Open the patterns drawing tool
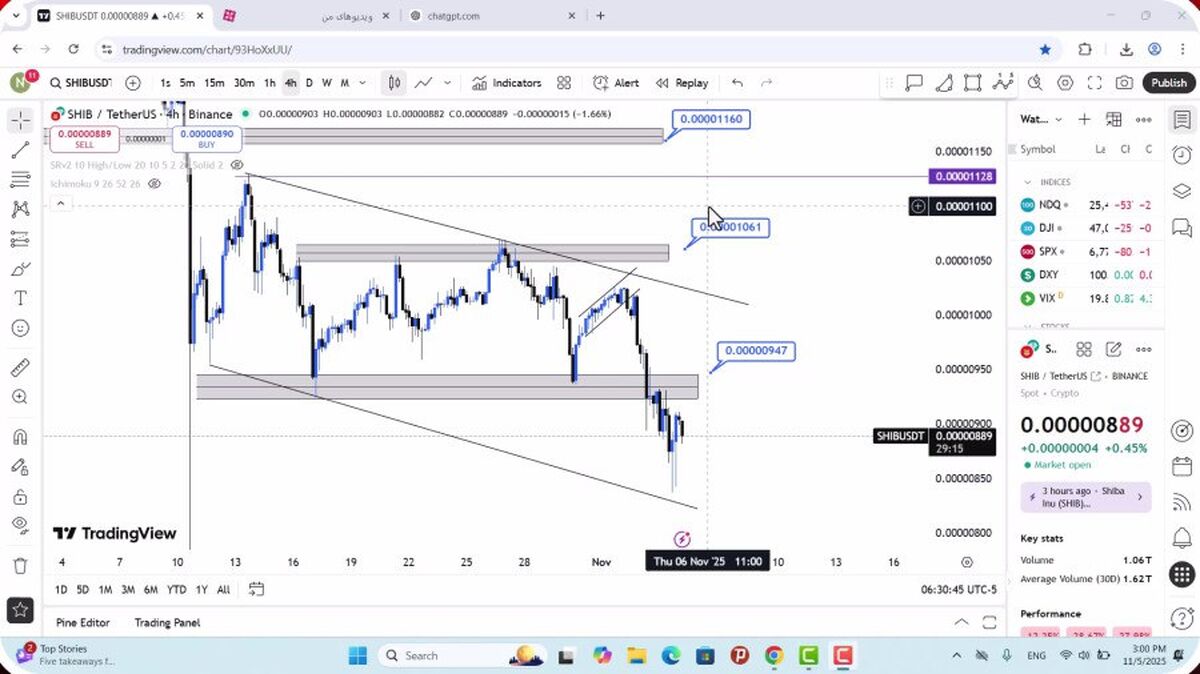The image size is (1200, 674). pos(20,210)
